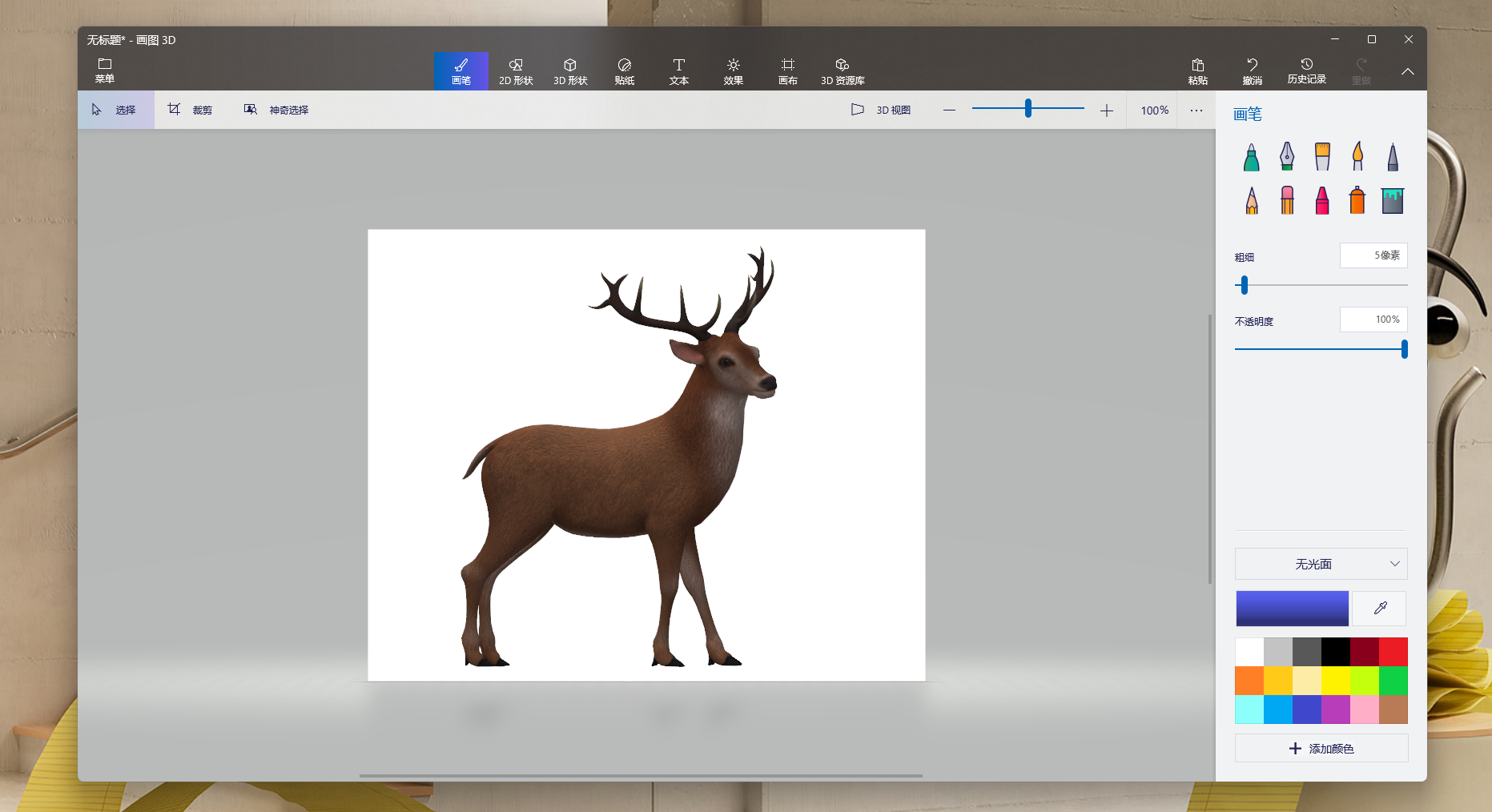Click the 粗细 thickness slider handle
Screen dimensions: 1492x812
point(1245,285)
